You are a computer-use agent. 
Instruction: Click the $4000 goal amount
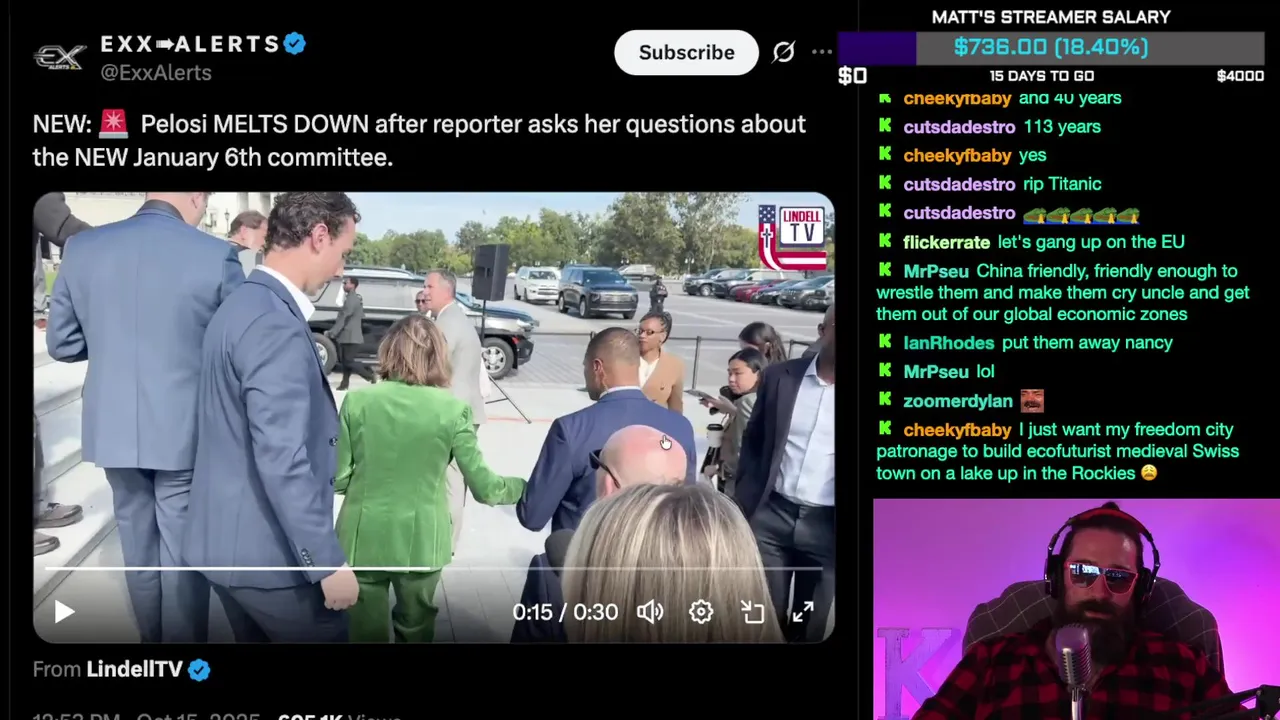(1240, 76)
